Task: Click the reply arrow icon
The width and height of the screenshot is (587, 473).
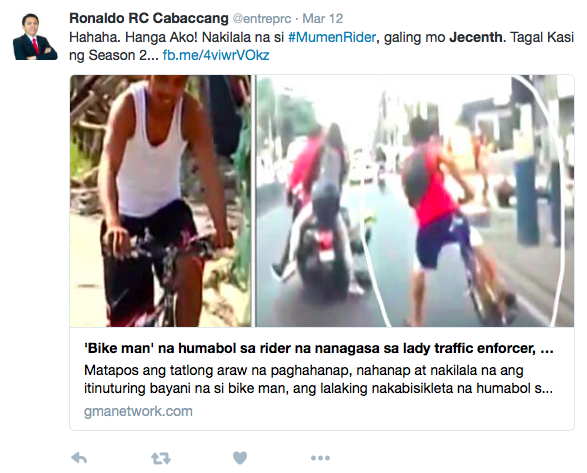Action: click(x=79, y=458)
